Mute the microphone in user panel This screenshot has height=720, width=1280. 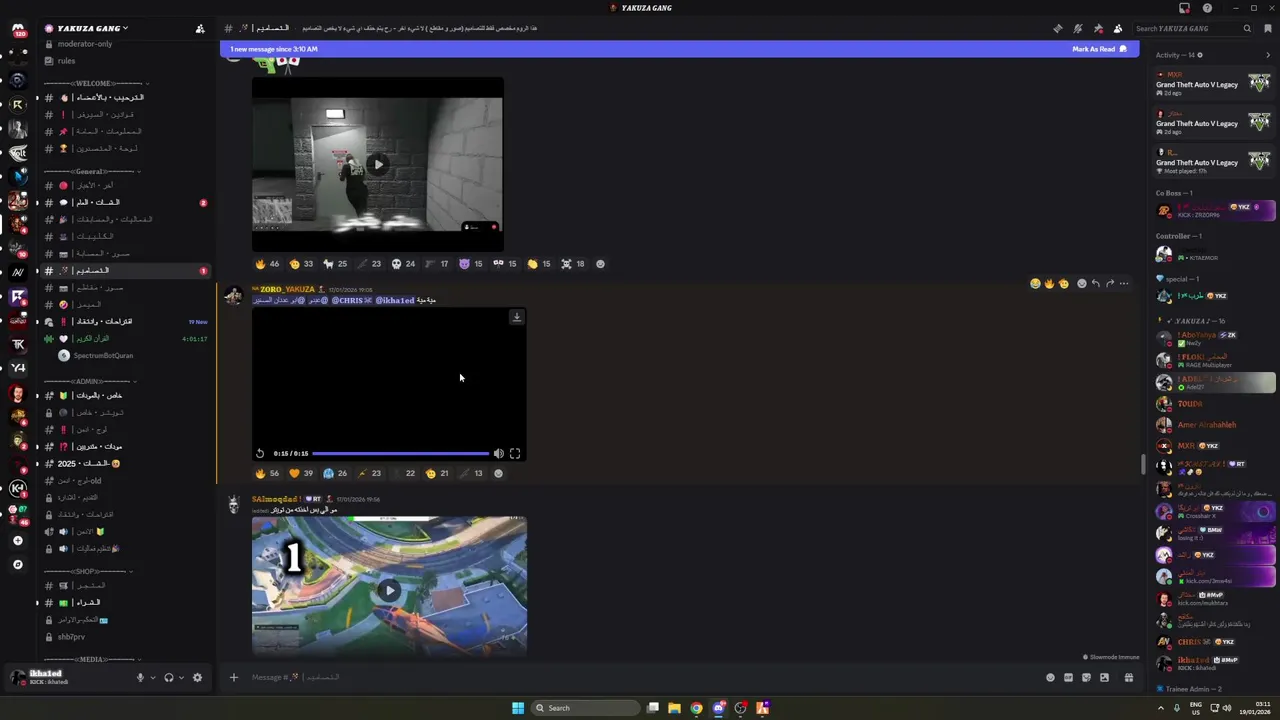140,677
